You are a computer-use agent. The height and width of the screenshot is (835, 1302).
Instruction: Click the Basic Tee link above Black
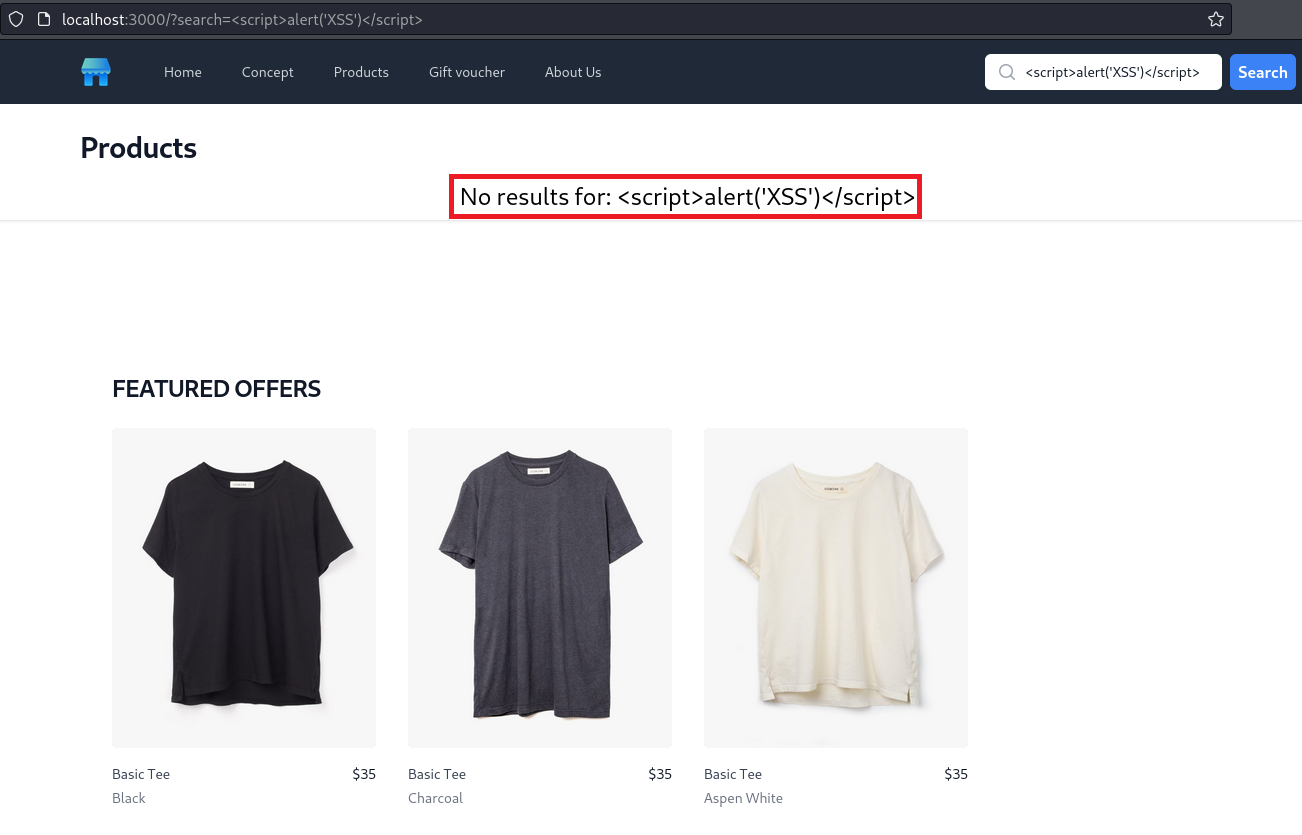click(x=141, y=774)
